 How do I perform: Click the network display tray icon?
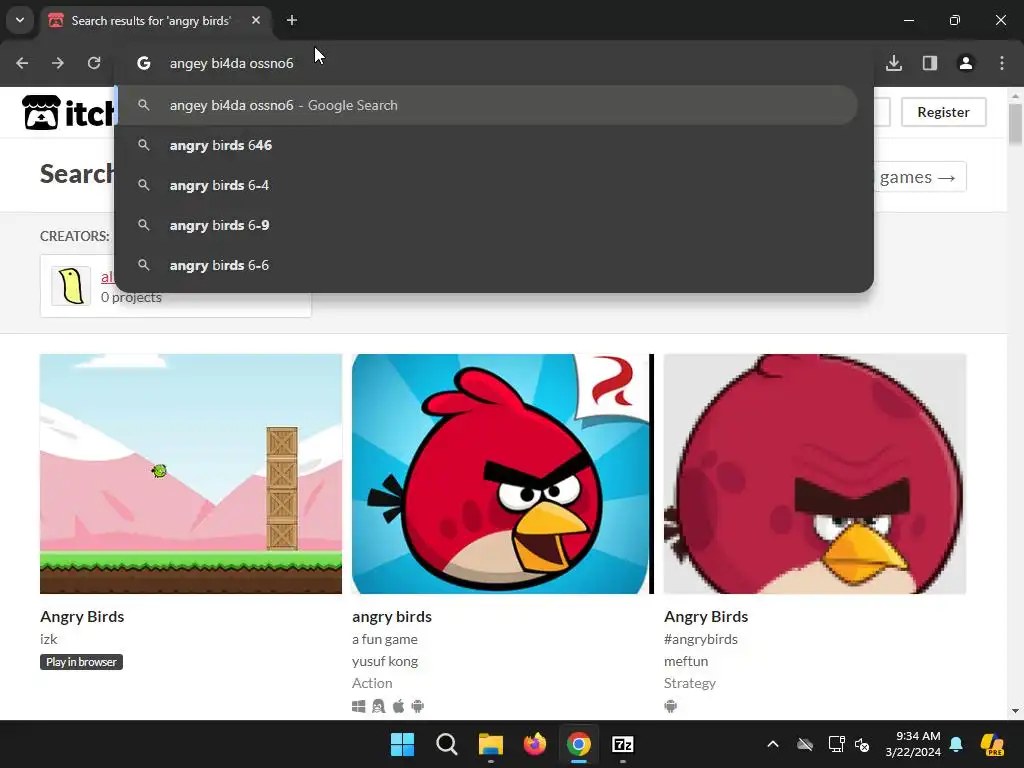point(836,744)
